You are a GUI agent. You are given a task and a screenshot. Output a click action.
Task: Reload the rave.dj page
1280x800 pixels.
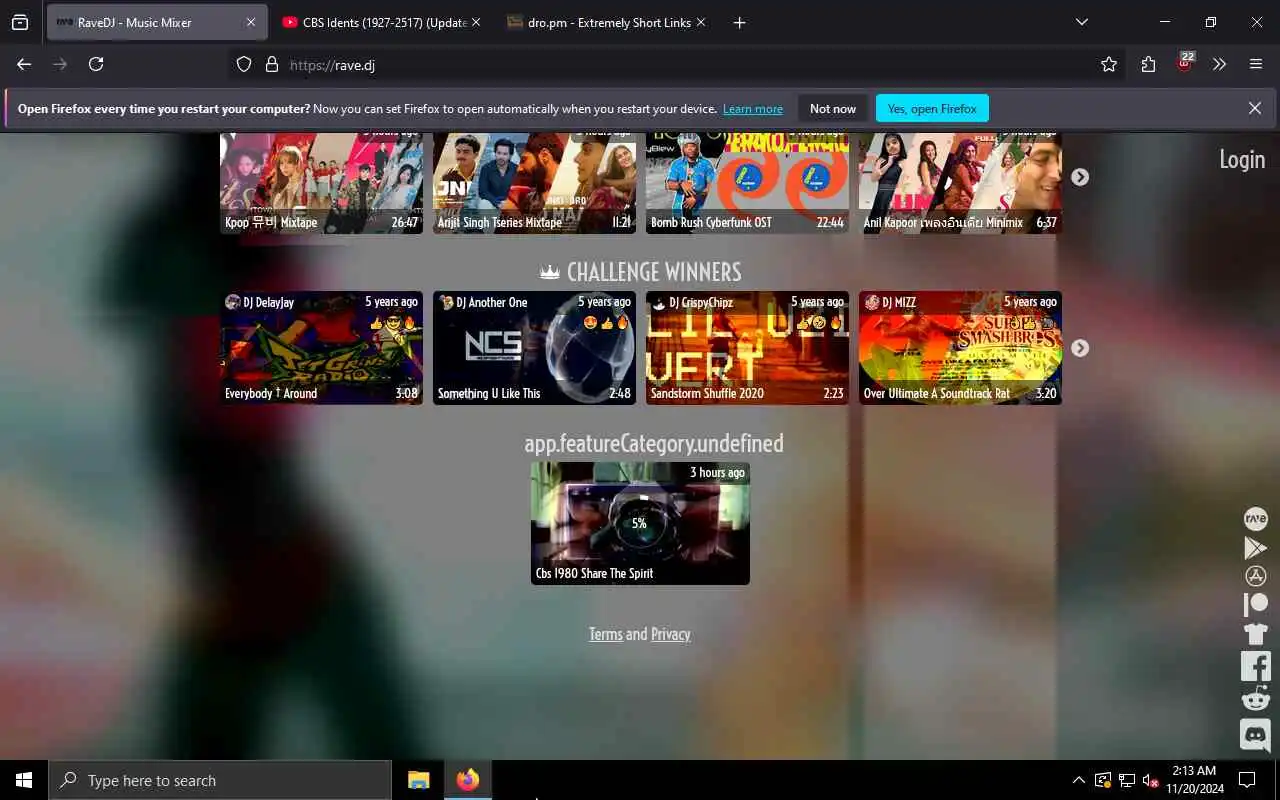[96, 64]
